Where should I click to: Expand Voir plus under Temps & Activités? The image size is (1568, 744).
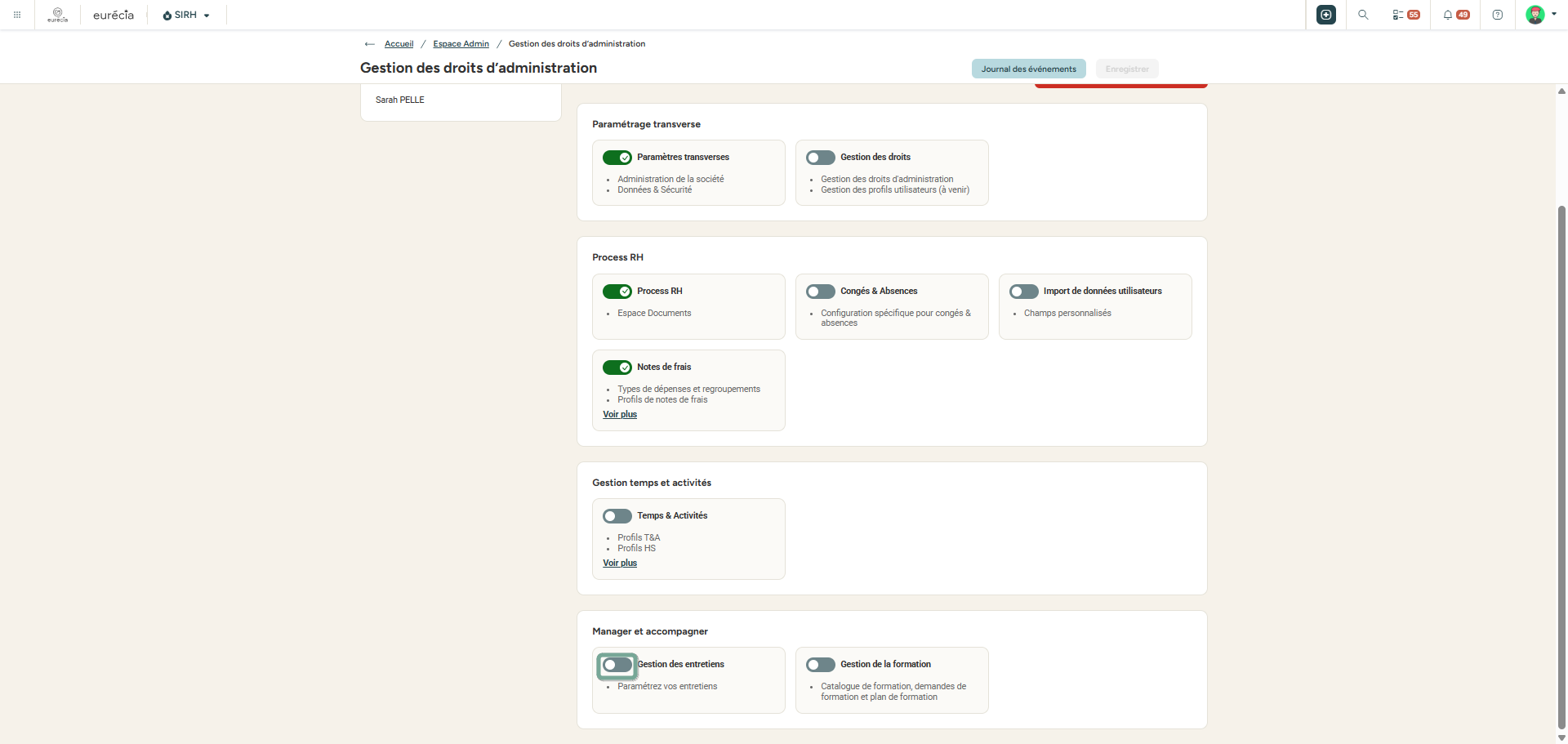pyautogui.click(x=620, y=563)
